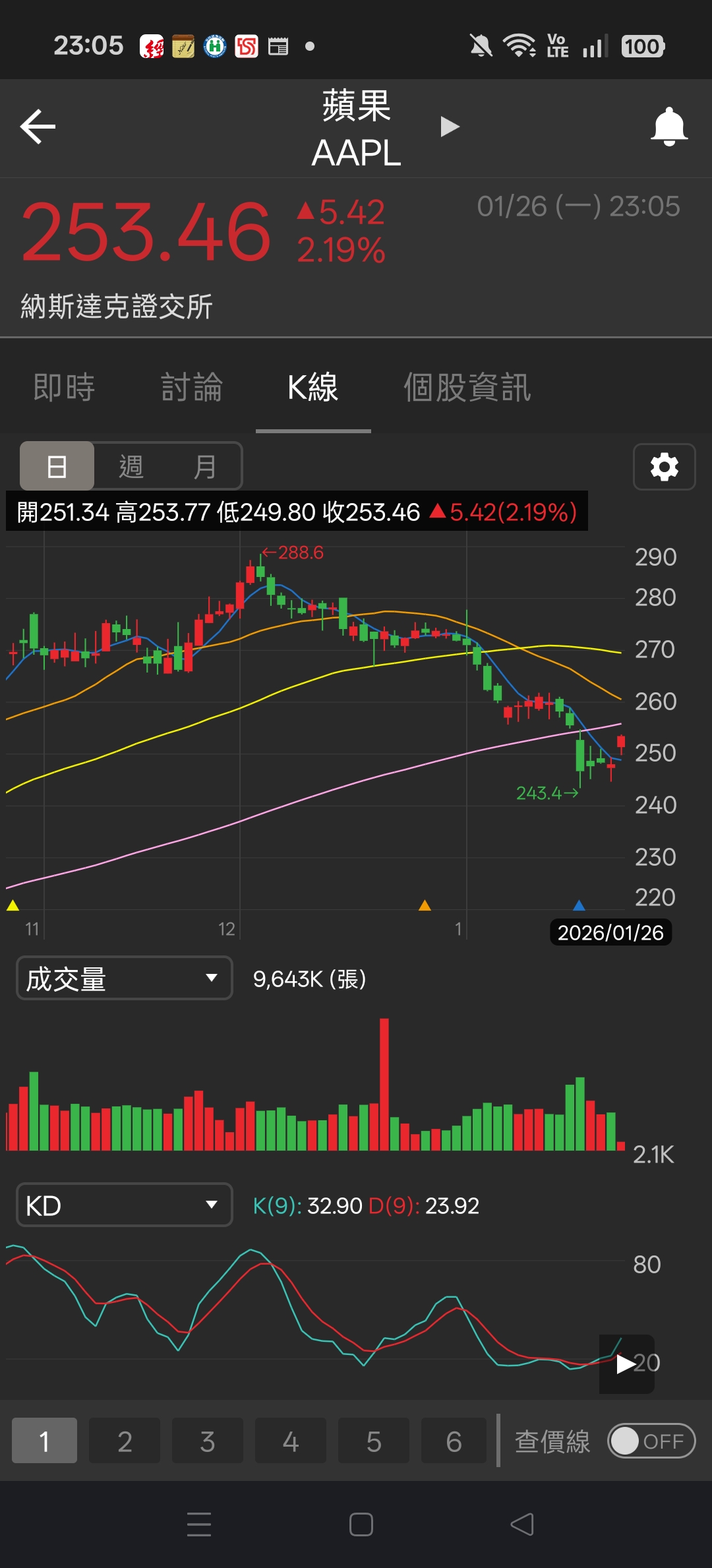Viewport: 712px width, 1568px height.
Task: Tap blue triangle marker on chart axis
Action: (x=579, y=905)
